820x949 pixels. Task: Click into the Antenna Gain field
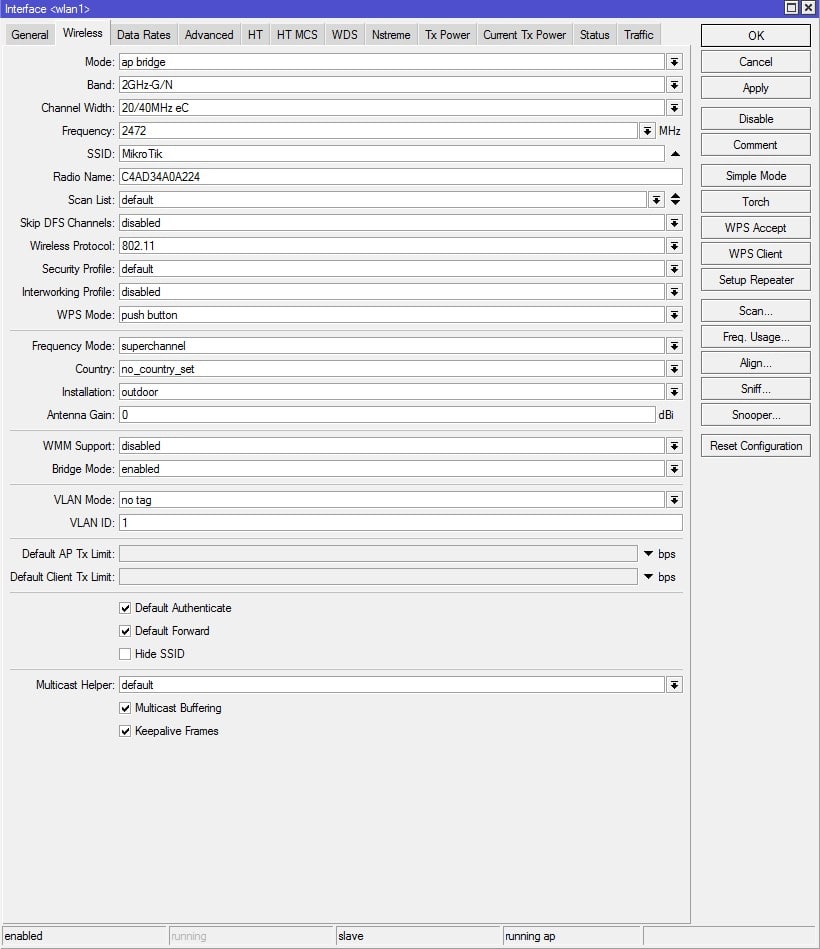point(387,415)
